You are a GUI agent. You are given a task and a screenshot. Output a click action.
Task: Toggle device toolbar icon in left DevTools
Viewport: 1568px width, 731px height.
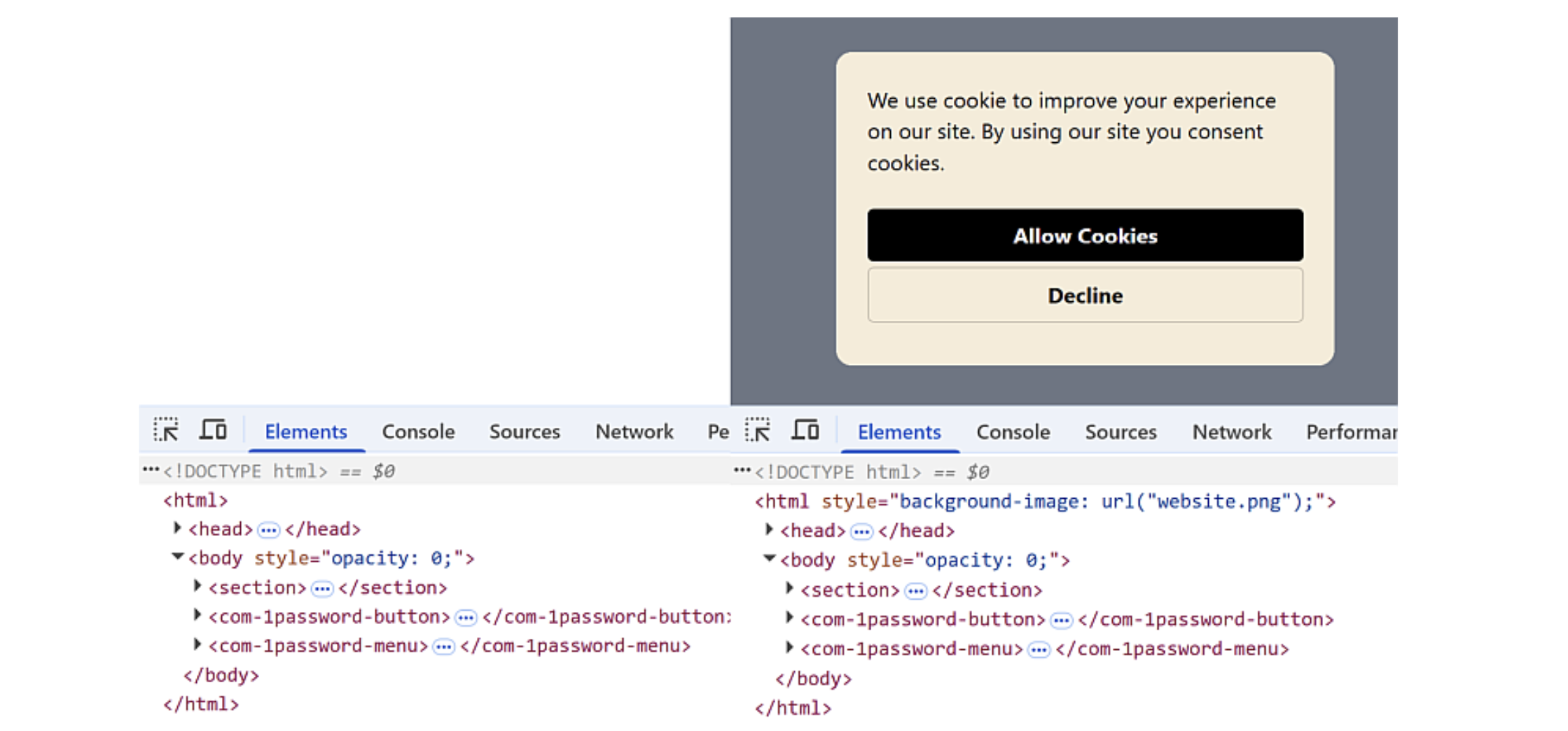tap(213, 430)
